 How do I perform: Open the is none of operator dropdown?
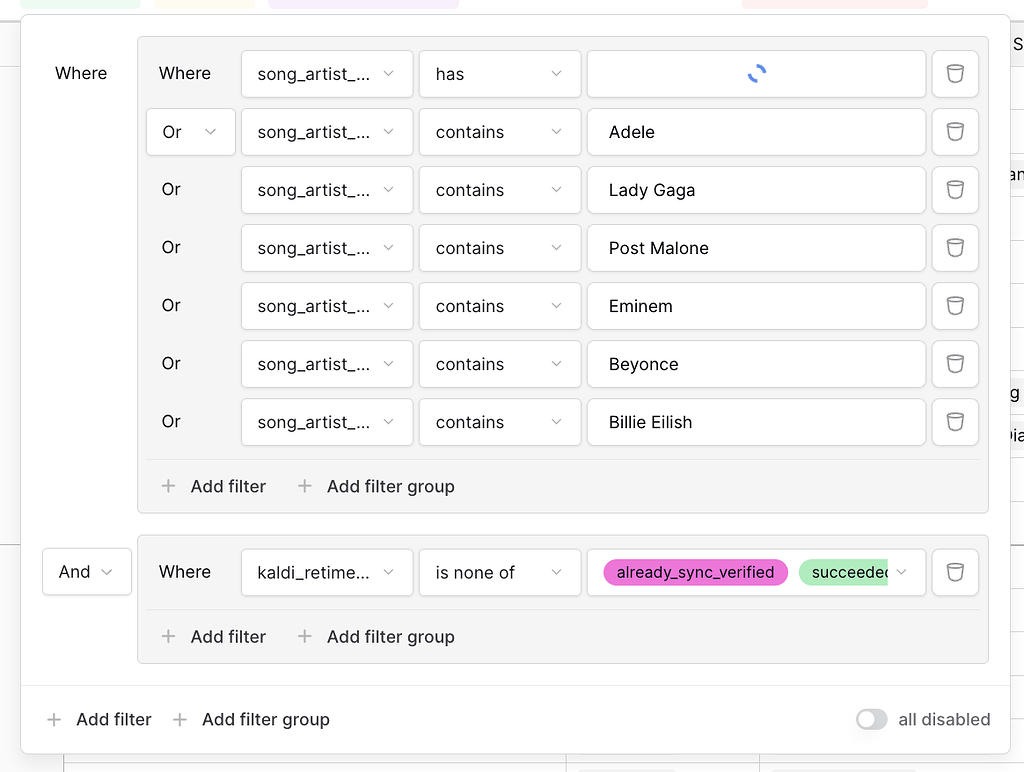[x=499, y=572]
